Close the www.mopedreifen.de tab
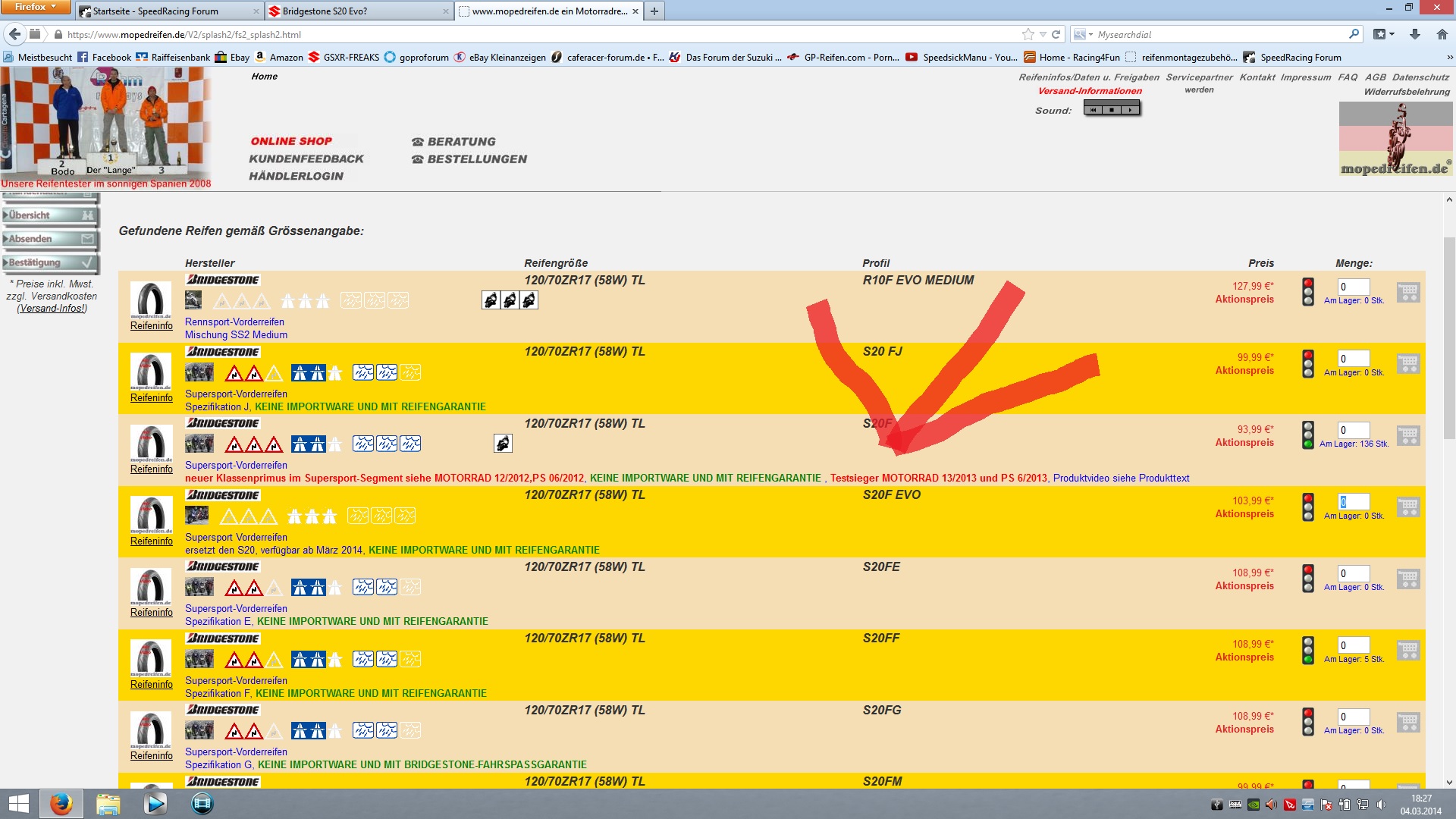 pos(635,11)
